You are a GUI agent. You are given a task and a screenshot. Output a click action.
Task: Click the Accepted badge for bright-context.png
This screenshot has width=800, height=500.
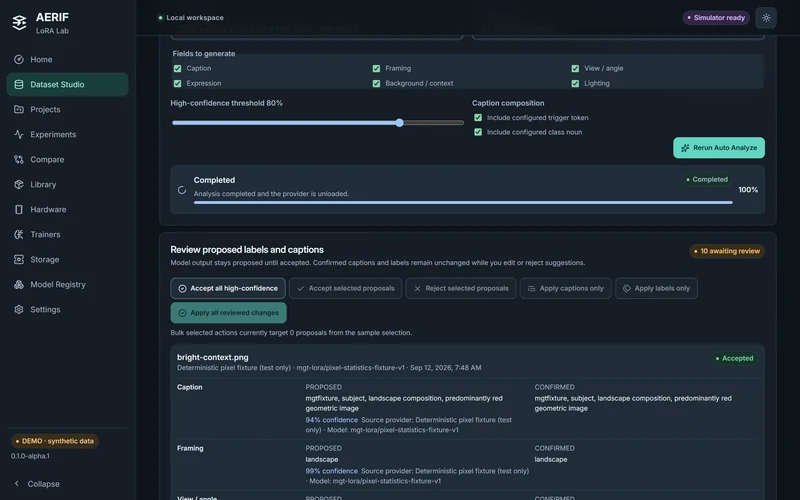734,359
